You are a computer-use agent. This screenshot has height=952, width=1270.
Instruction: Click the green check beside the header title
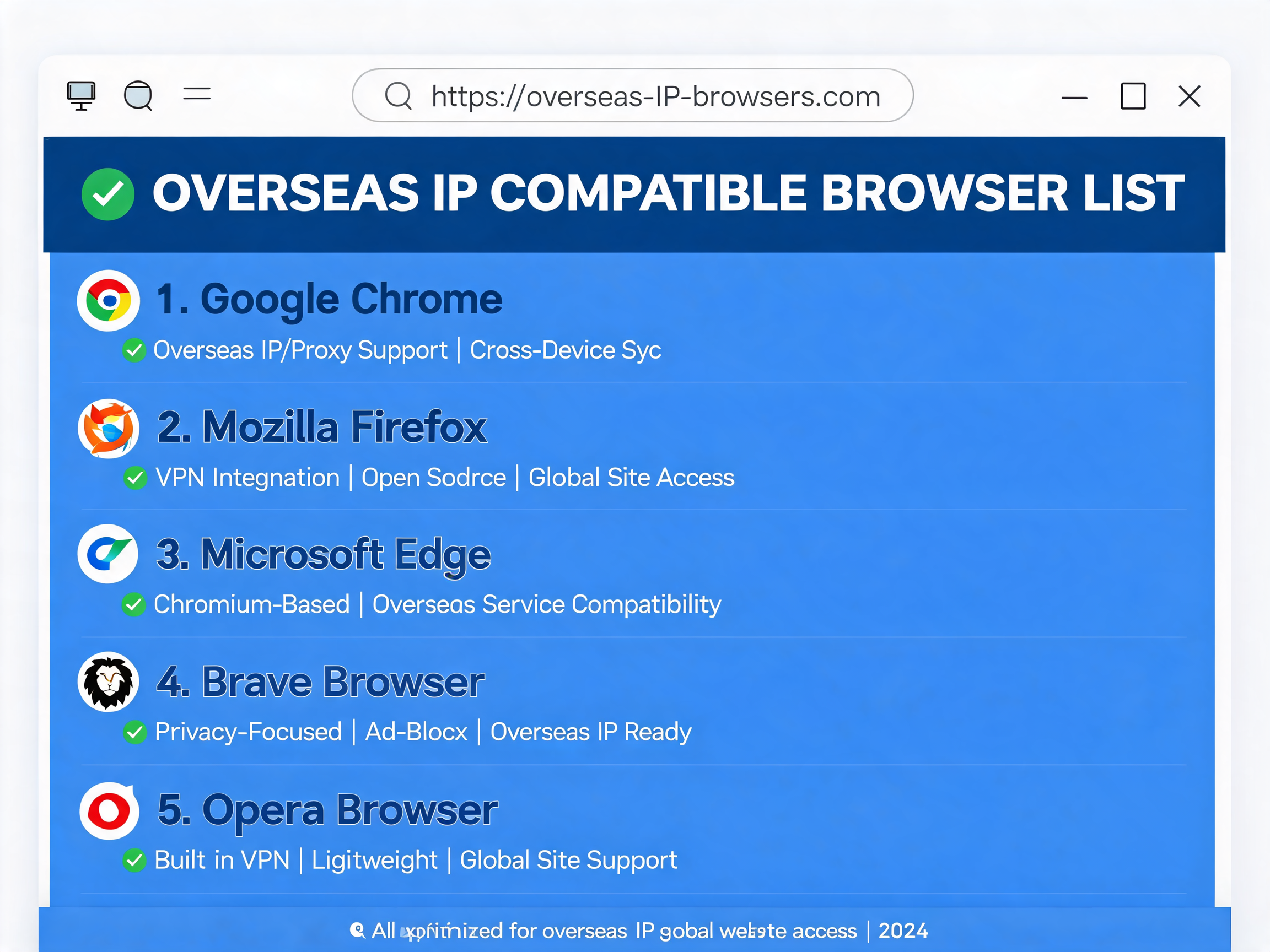[108, 194]
